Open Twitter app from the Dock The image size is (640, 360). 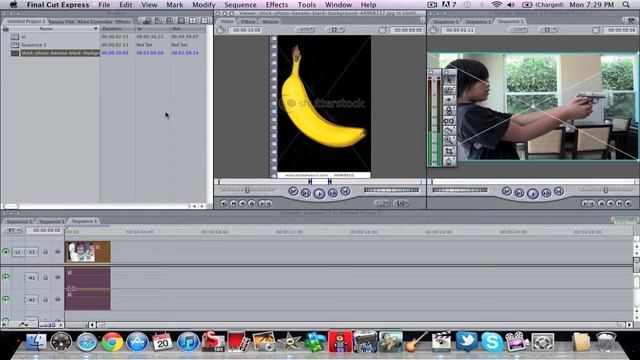[x=467, y=342]
